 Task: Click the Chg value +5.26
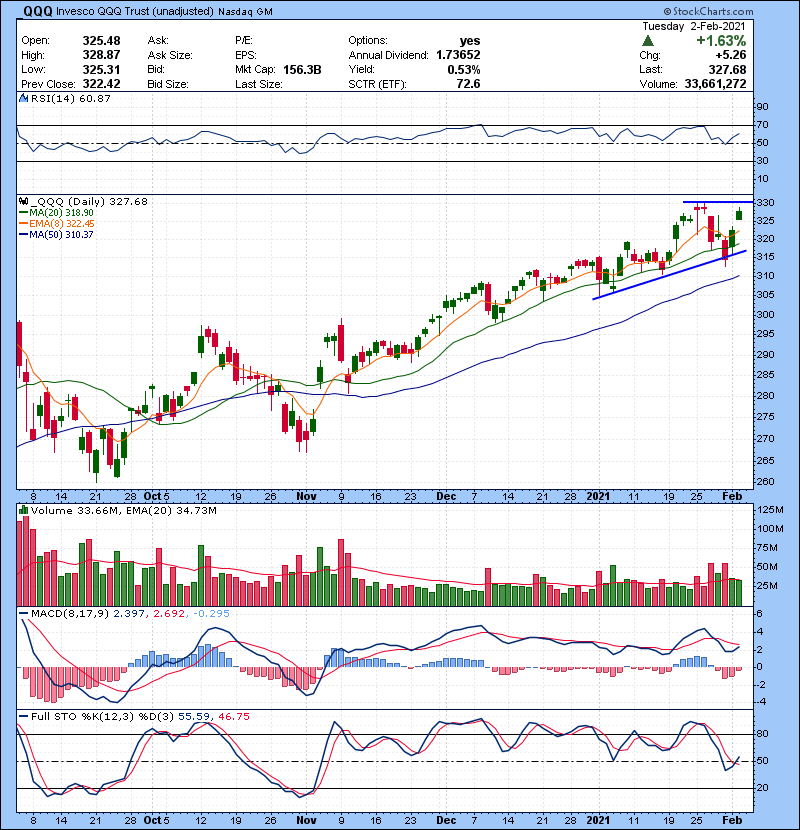[731, 55]
